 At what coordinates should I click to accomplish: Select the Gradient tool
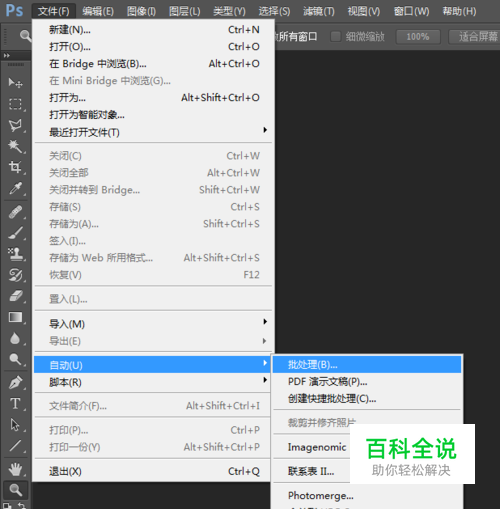tap(15, 317)
